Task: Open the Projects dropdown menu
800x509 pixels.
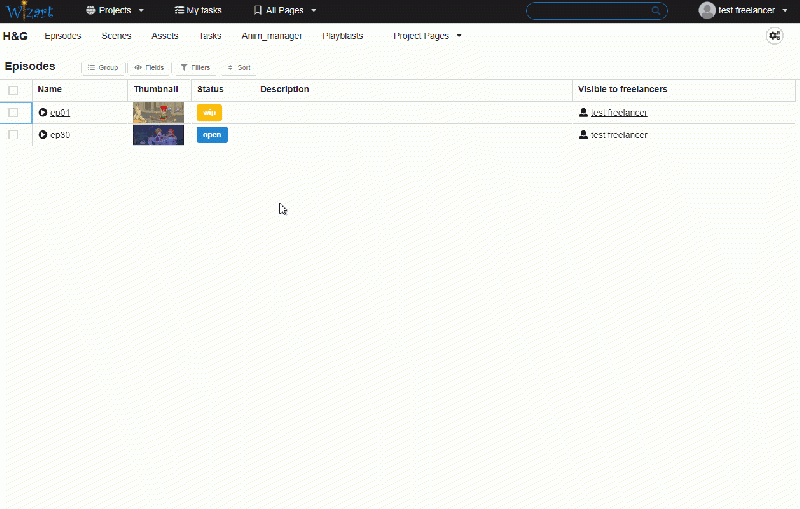Action: (115, 10)
